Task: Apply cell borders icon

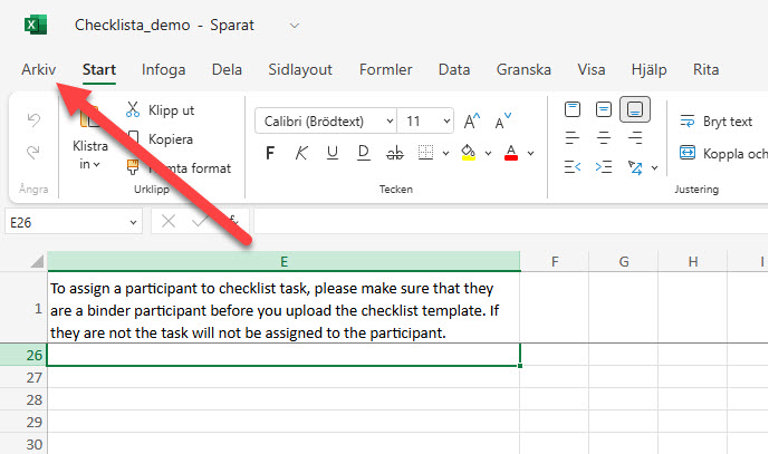Action: (x=426, y=153)
